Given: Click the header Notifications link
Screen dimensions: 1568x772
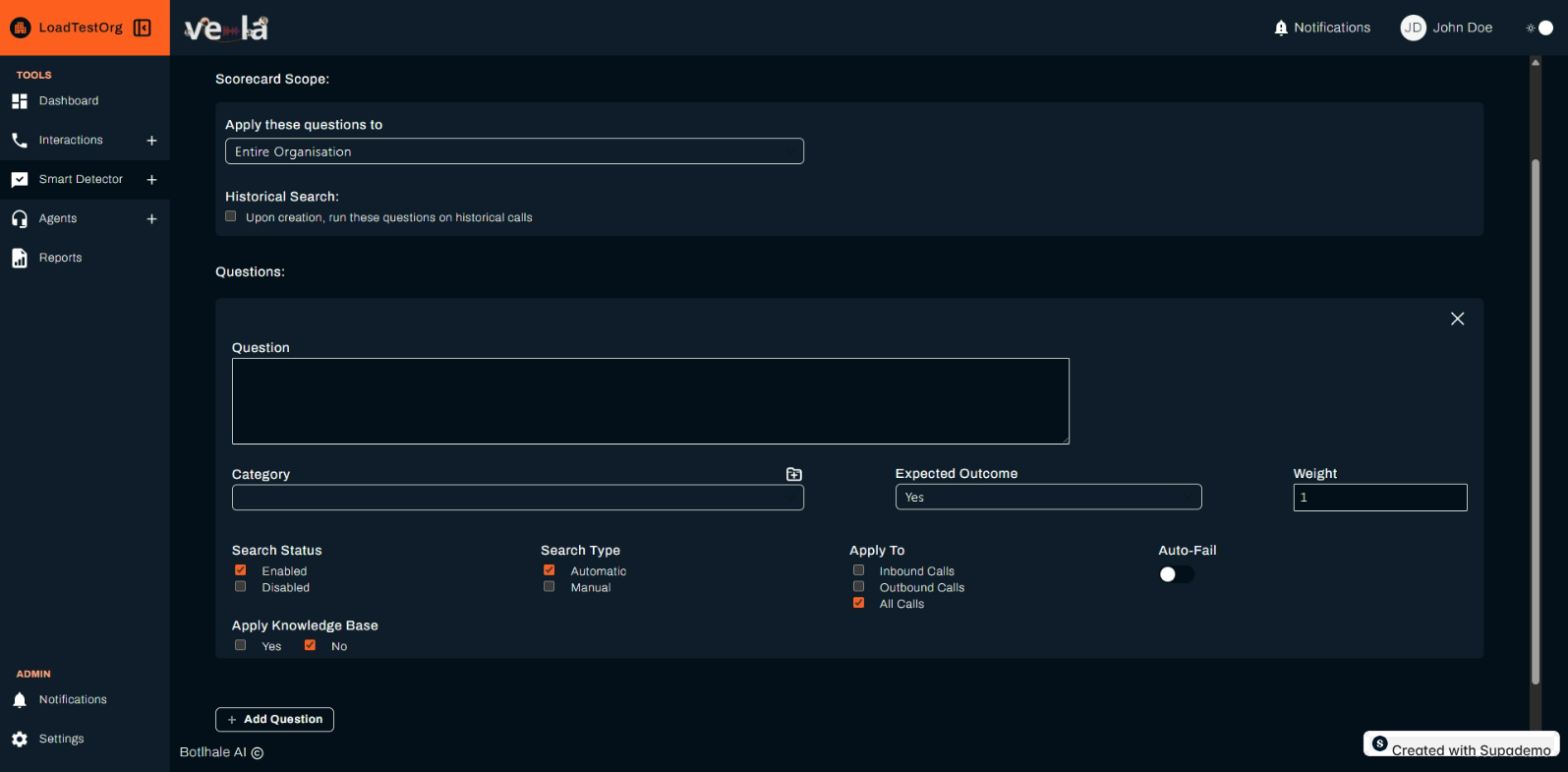Looking at the screenshot, I should click(x=1332, y=28).
